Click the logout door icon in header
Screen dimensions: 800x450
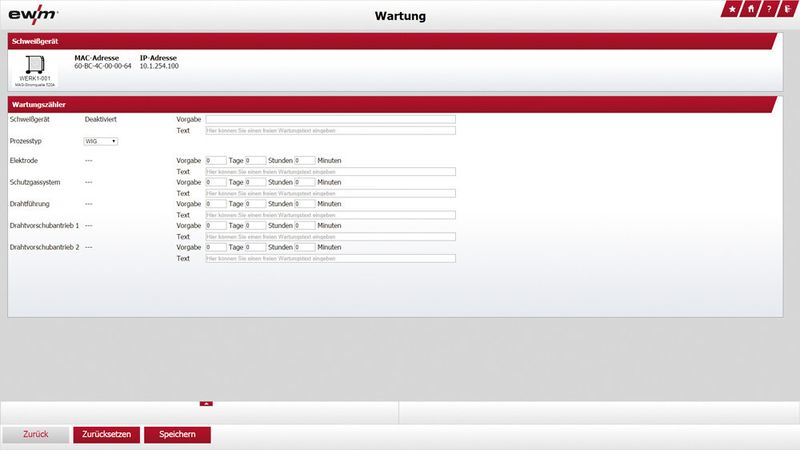(x=787, y=9)
